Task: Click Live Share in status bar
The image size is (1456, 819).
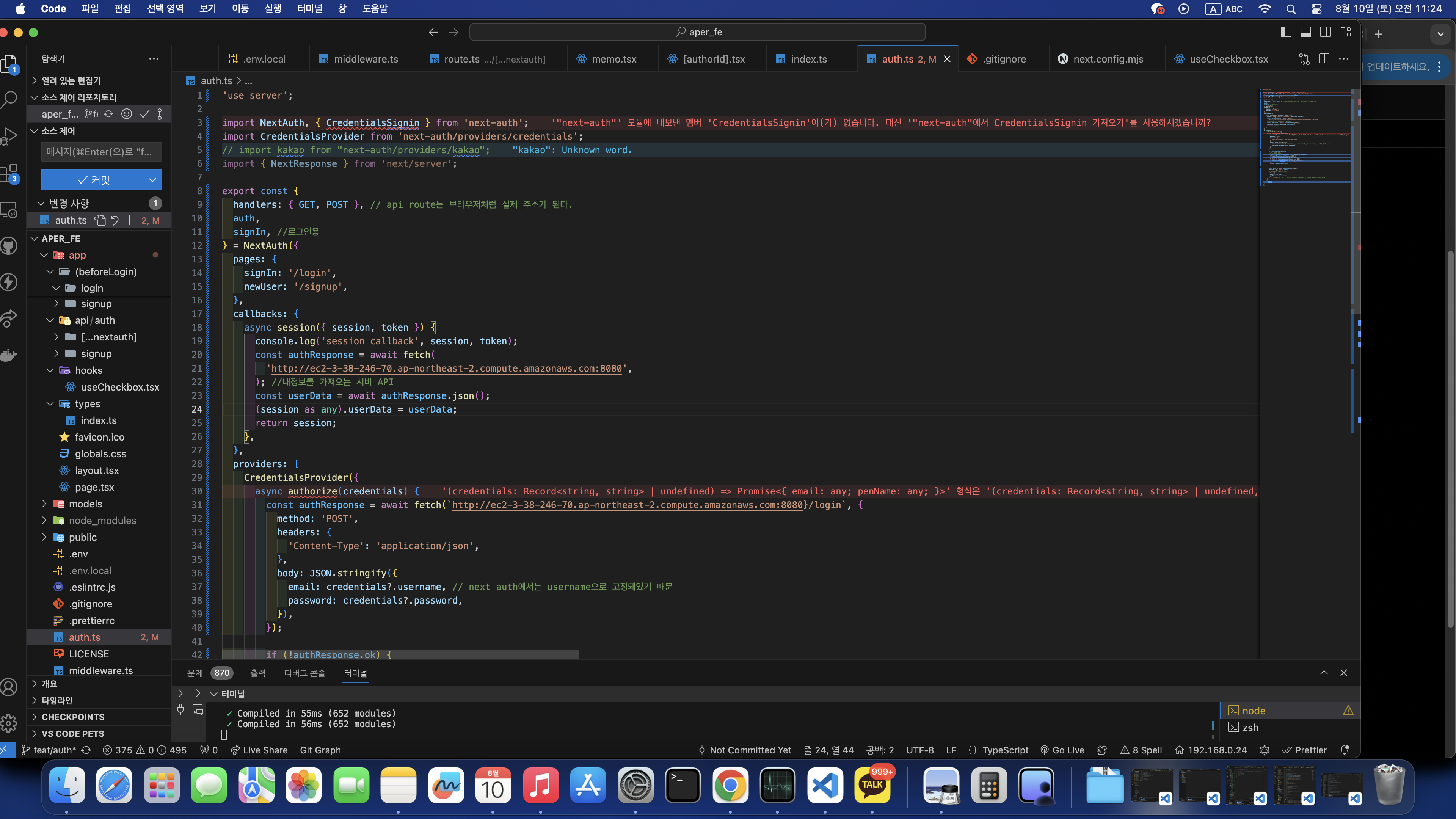Action: pyautogui.click(x=259, y=750)
